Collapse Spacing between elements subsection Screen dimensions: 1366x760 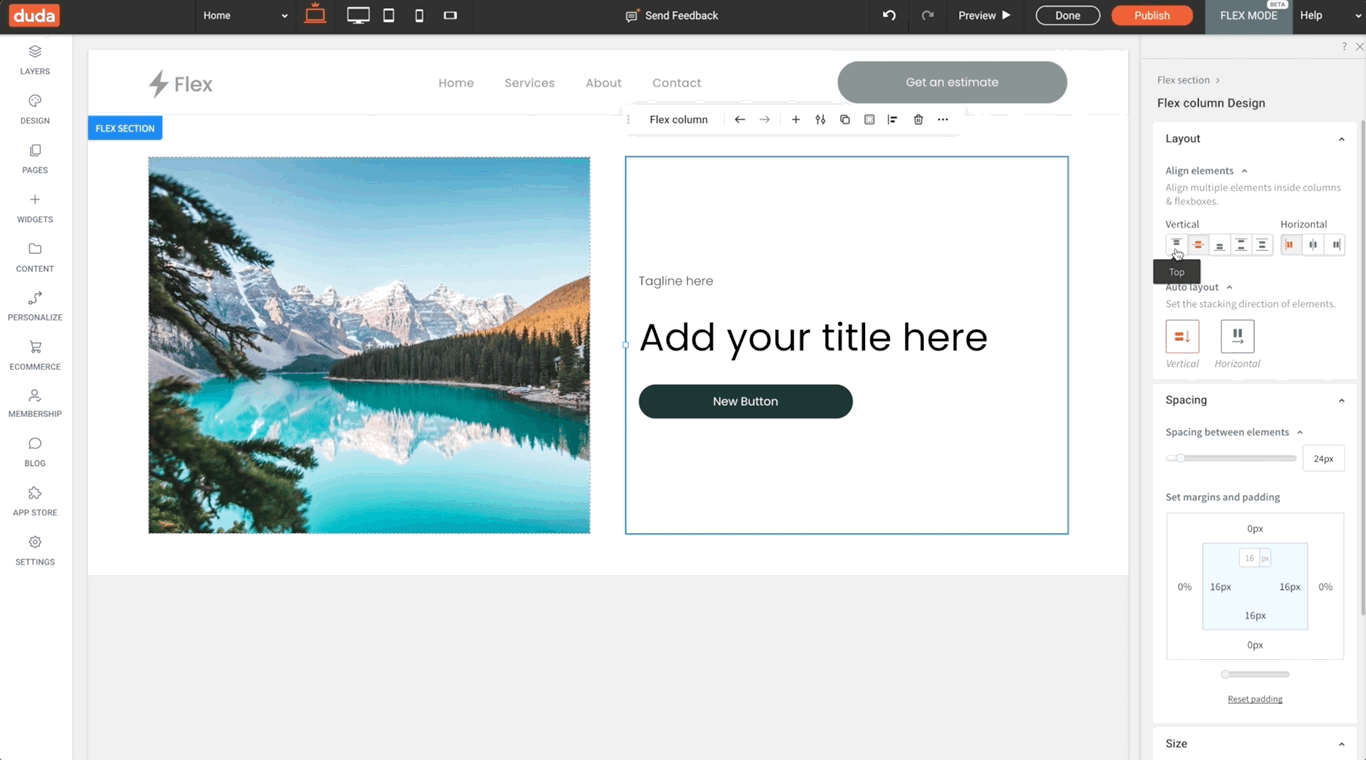click(1300, 432)
